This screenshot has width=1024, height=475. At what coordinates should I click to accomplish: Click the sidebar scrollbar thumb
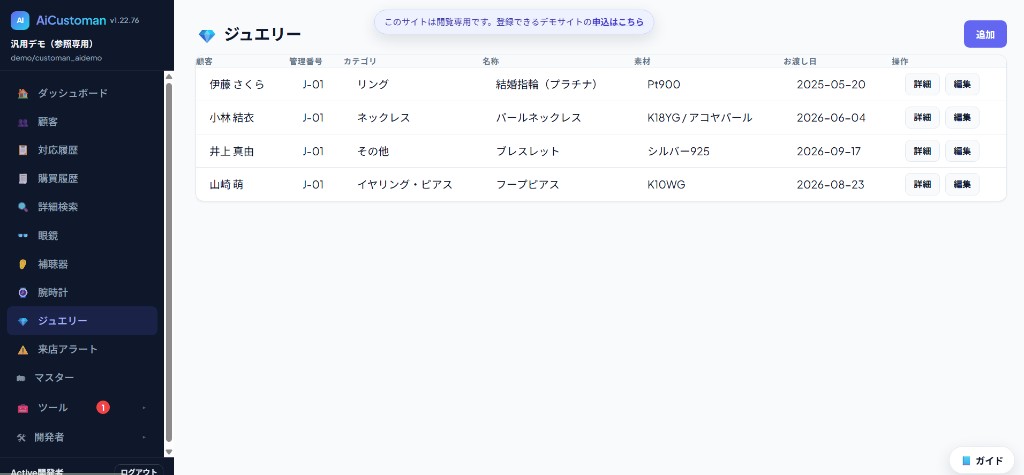tap(168, 261)
